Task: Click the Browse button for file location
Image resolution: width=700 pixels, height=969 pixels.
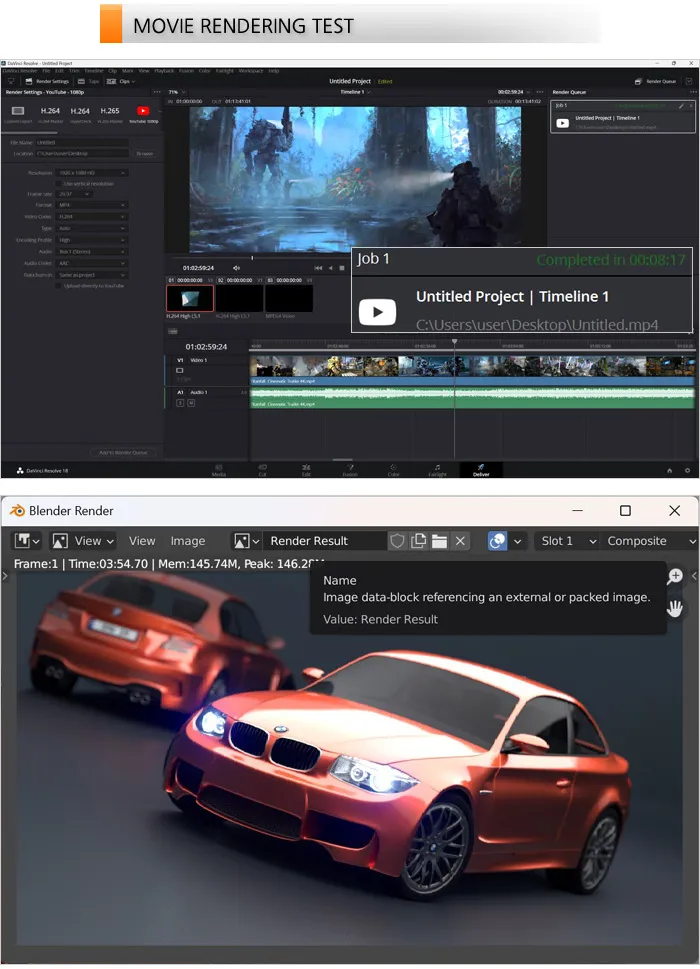Action: 145,153
